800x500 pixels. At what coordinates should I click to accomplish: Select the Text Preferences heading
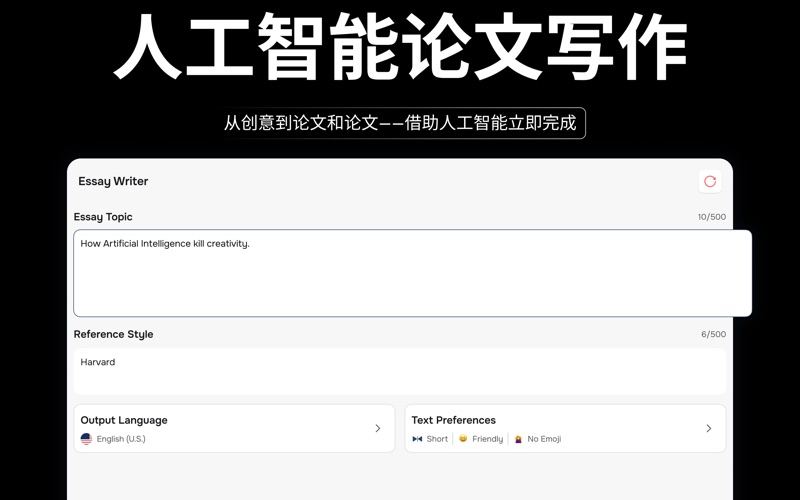[x=454, y=420]
